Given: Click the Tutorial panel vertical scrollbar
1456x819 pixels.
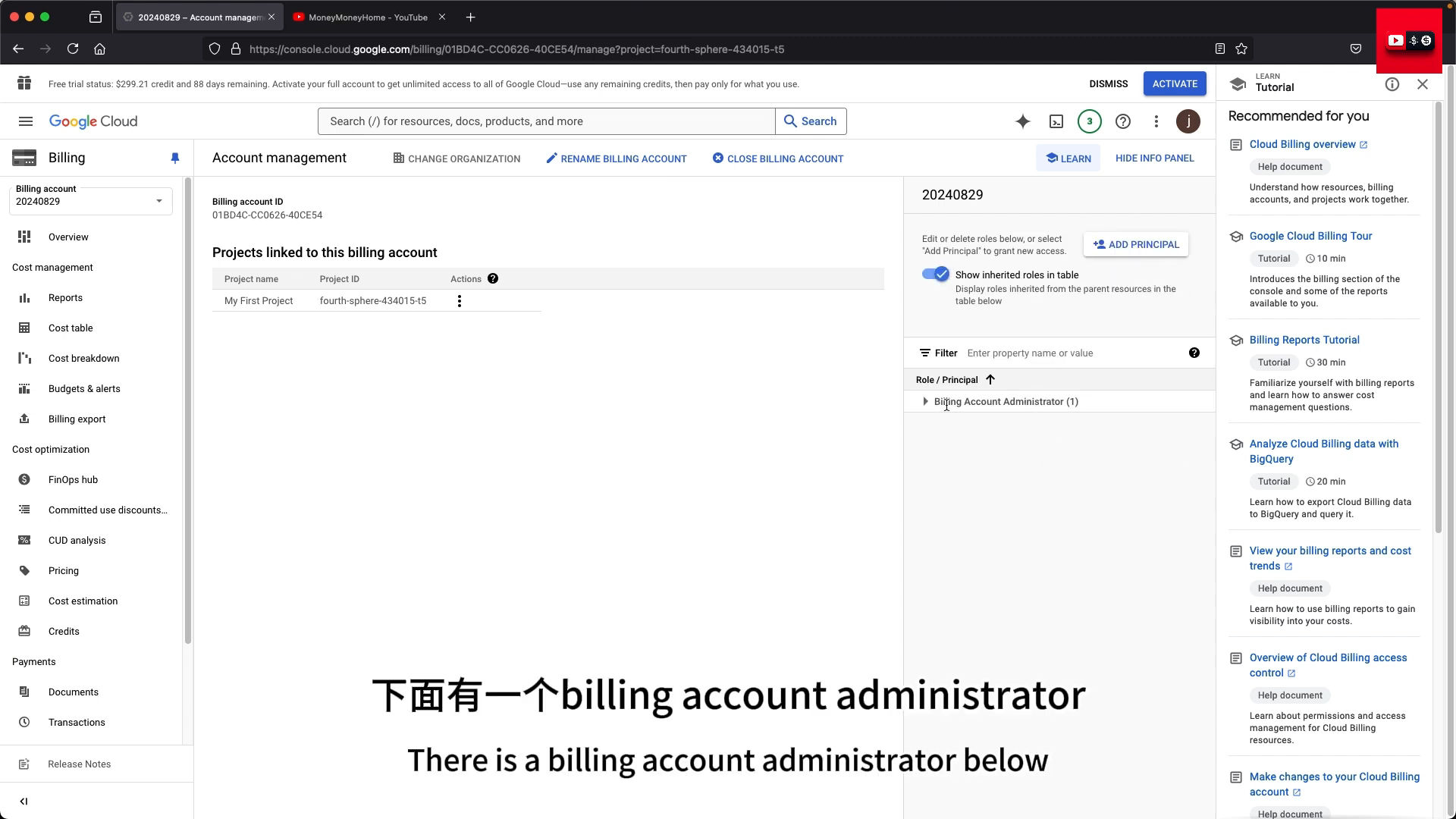Looking at the screenshot, I should (1438, 318).
